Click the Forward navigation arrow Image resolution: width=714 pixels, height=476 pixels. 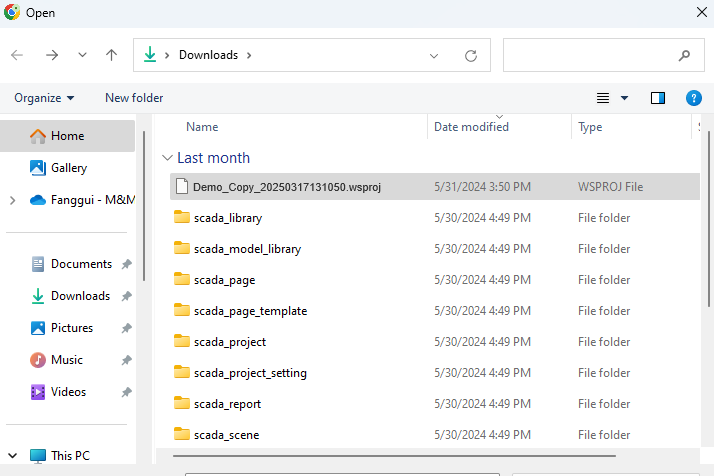pos(52,55)
